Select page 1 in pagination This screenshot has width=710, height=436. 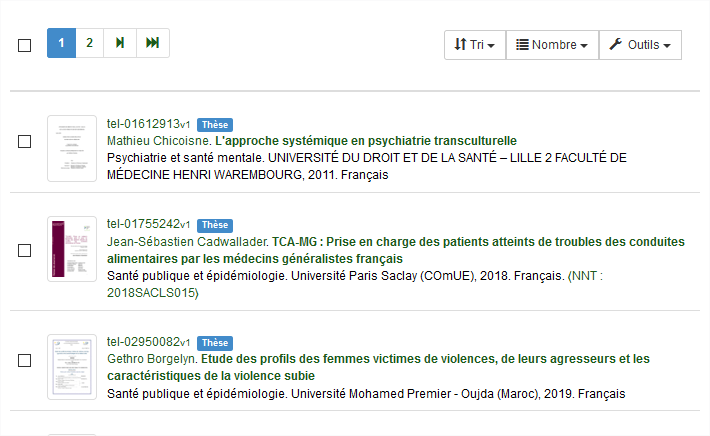pyautogui.click(x=61, y=43)
